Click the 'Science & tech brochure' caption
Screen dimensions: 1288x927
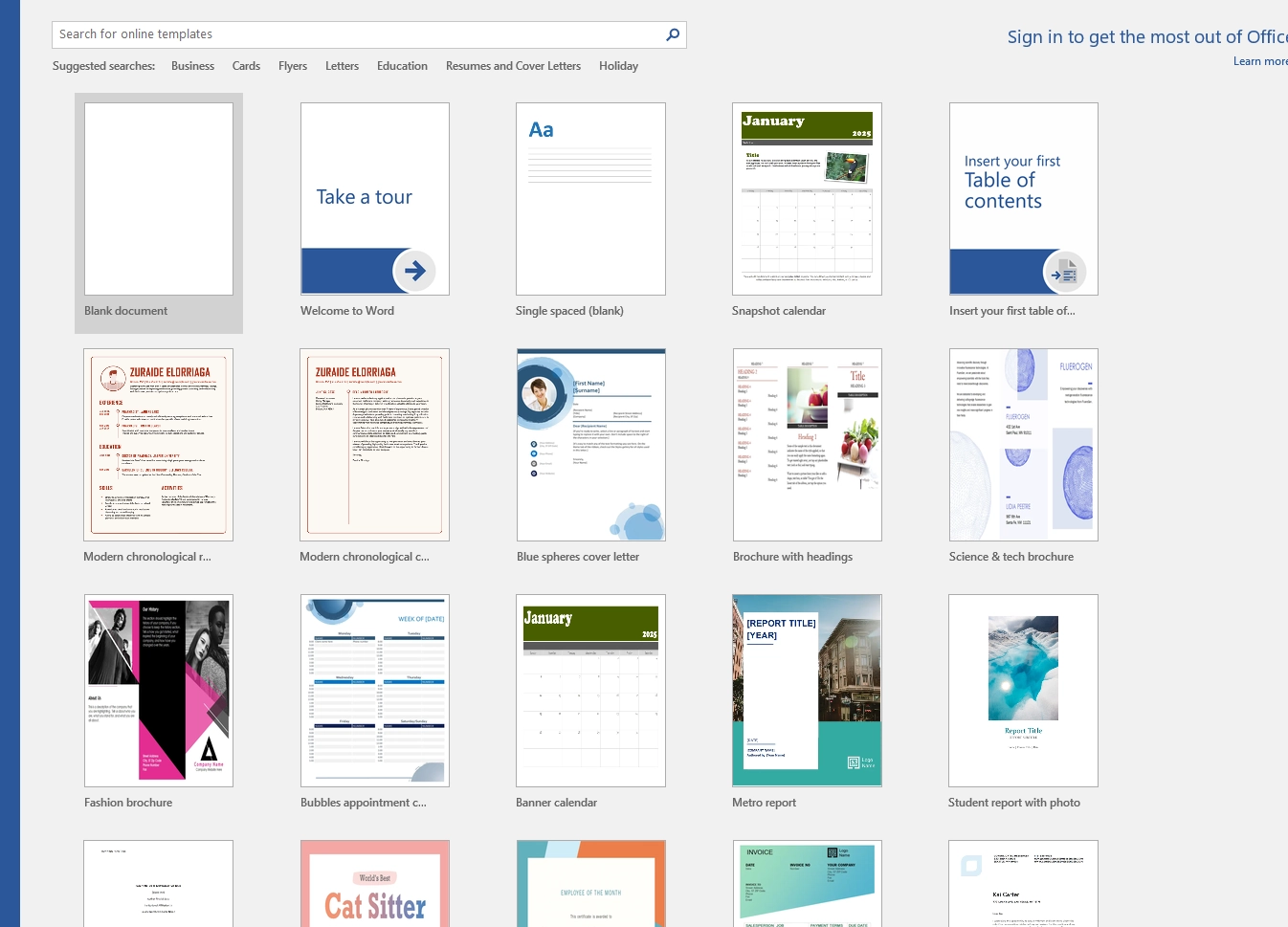click(1011, 557)
